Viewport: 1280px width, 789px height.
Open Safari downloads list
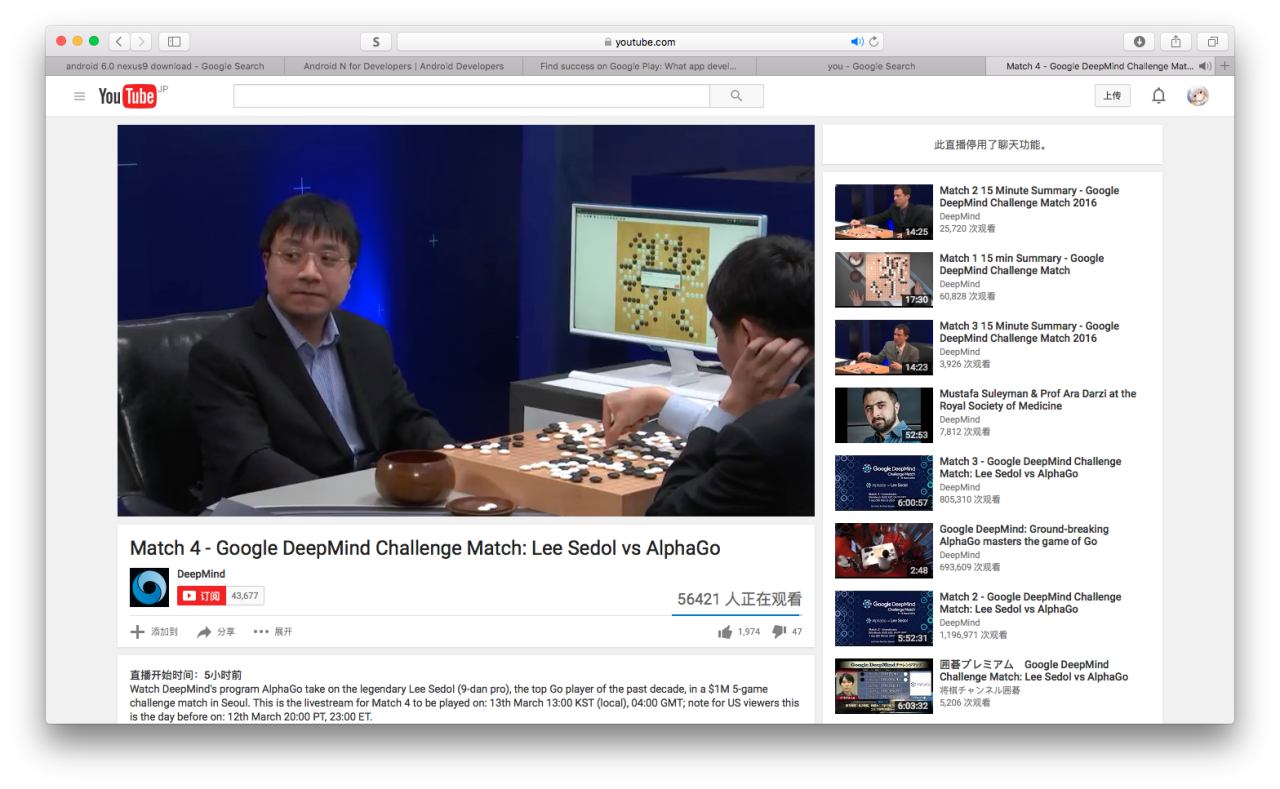1139,41
